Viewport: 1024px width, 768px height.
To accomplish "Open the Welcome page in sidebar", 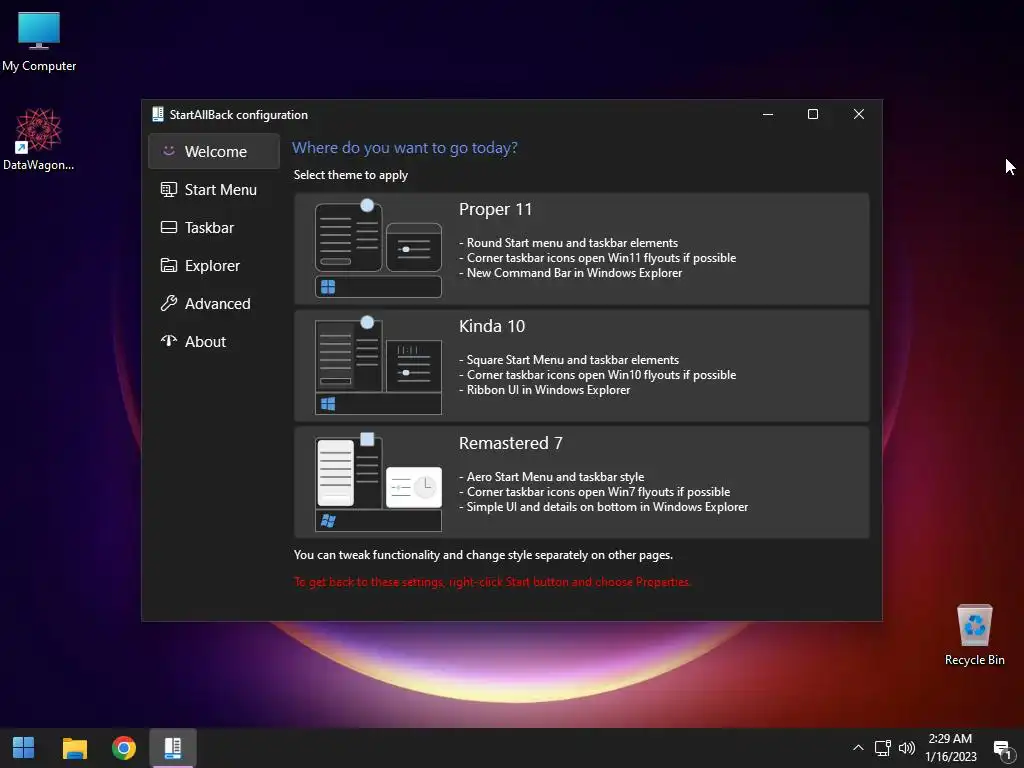I will (x=214, y=152).
